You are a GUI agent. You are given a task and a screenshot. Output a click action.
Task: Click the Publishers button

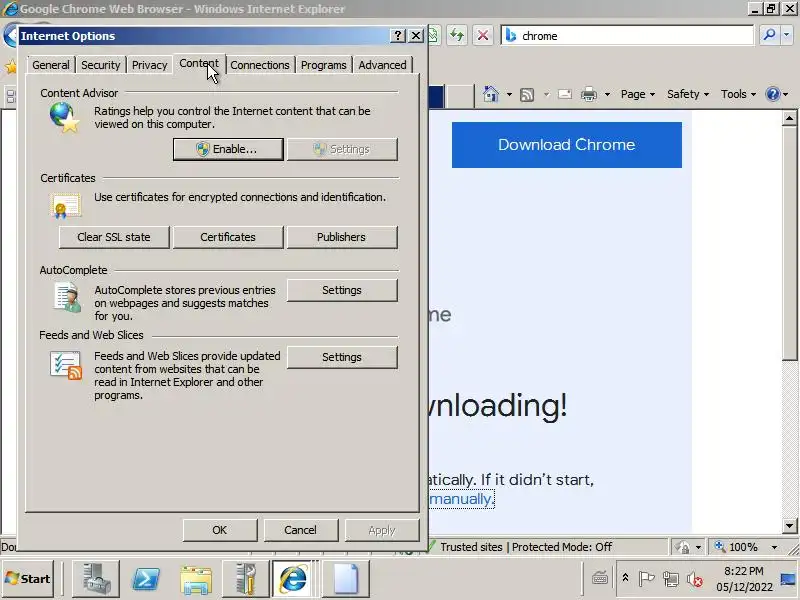pyautogui.click(x=341, y=237)
